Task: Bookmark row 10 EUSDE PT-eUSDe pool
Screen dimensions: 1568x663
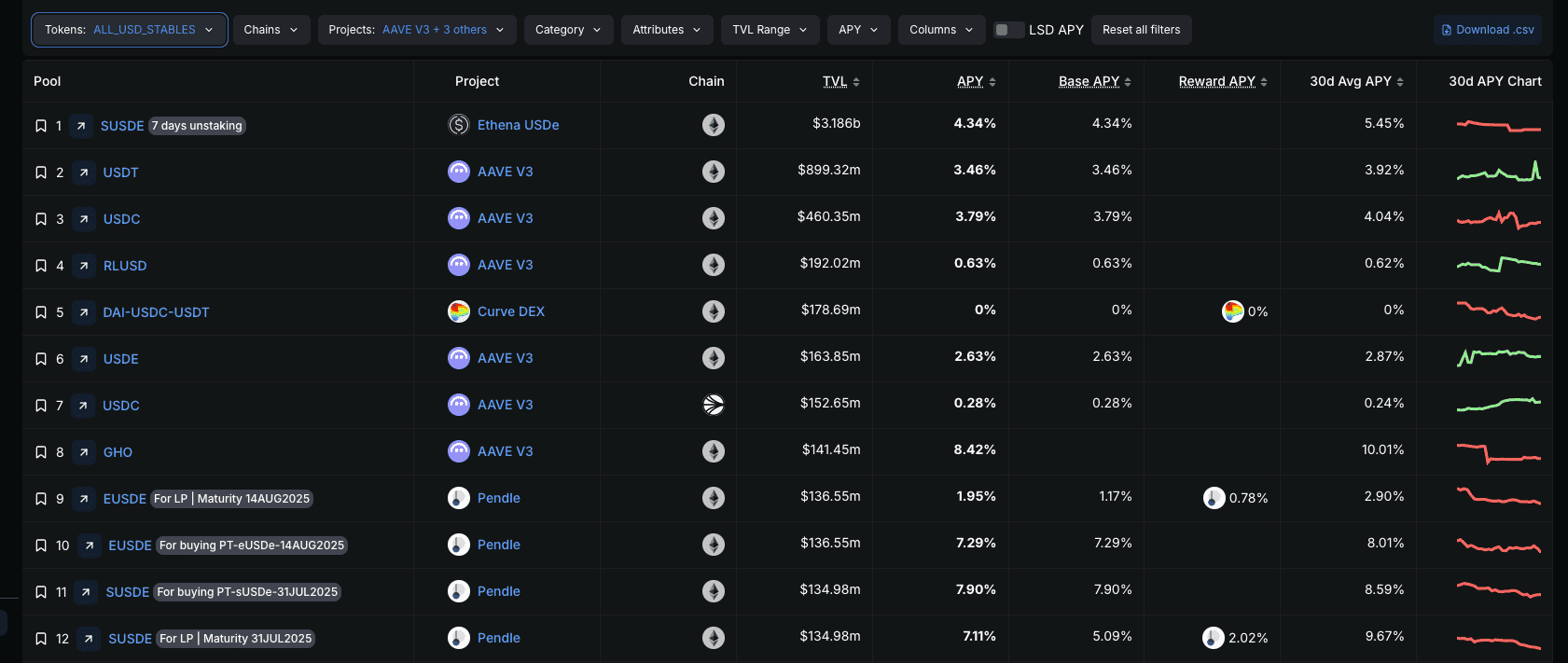Action: 41,546
